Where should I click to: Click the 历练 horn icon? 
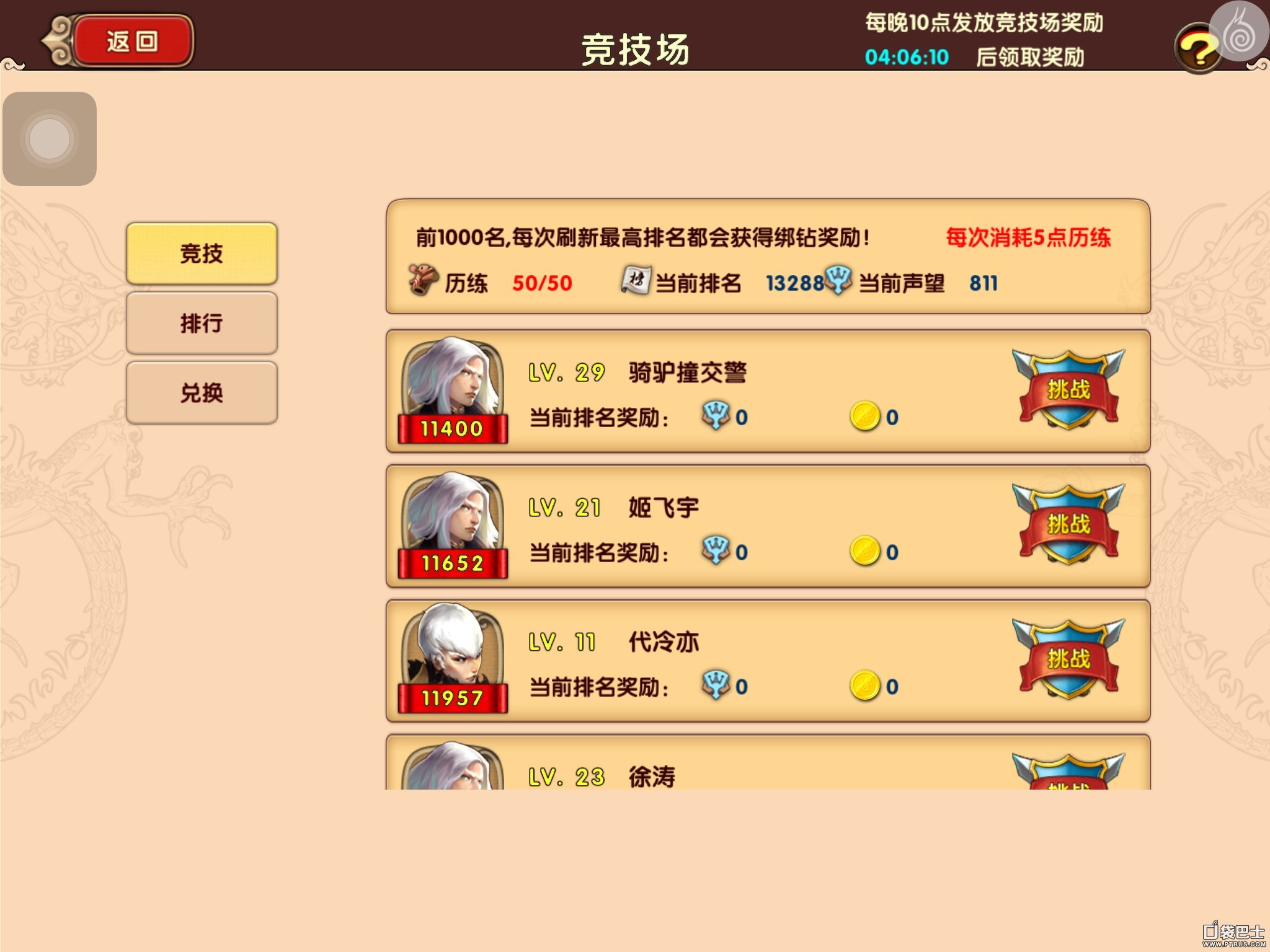pyautogui.click(x=424, y=280)
